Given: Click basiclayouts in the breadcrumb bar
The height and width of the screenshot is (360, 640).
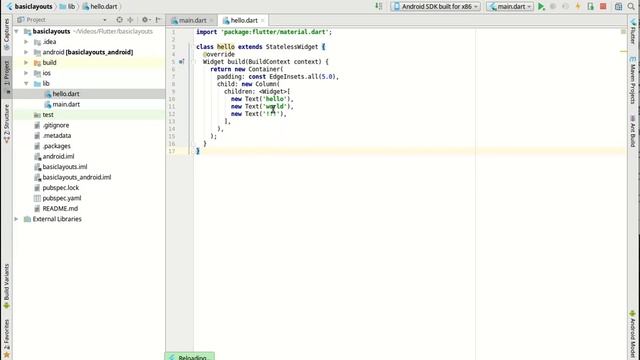Looking at the screenshot, I should click(x=29, y=7).
